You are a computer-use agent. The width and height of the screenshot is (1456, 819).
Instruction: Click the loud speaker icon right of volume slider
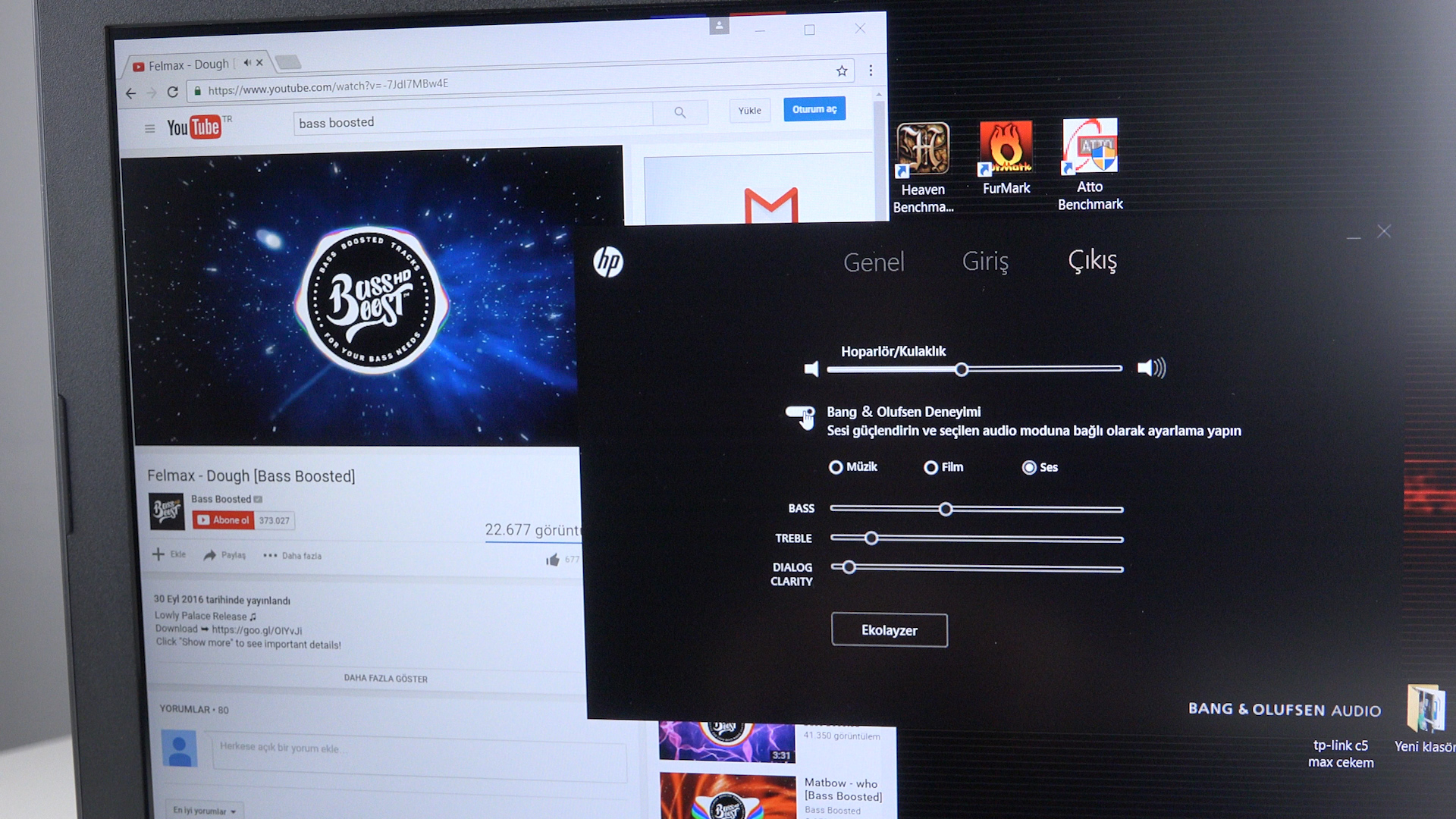[x=1151, y=368]
